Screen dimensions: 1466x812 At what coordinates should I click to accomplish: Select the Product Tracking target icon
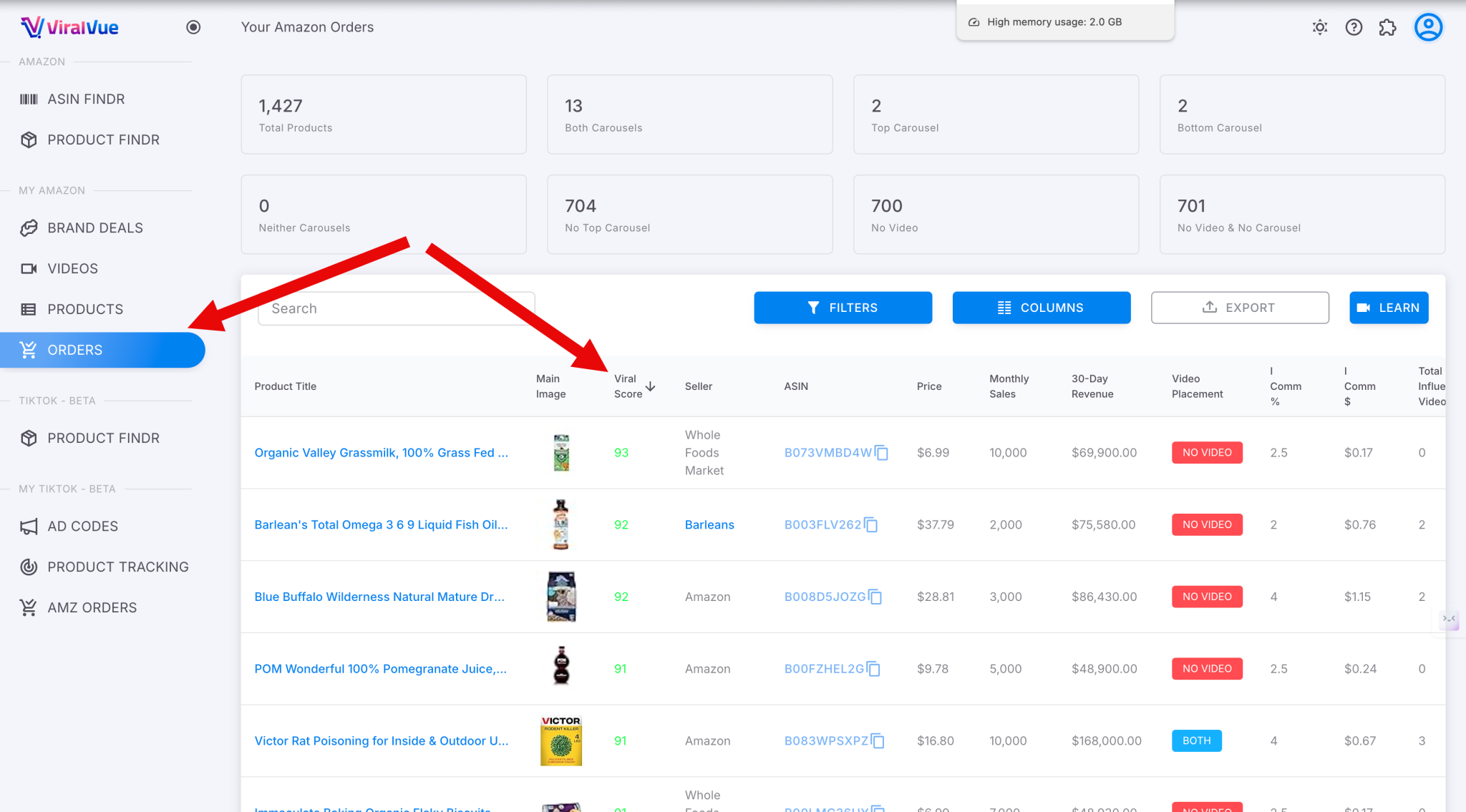(x=29, y=567)
